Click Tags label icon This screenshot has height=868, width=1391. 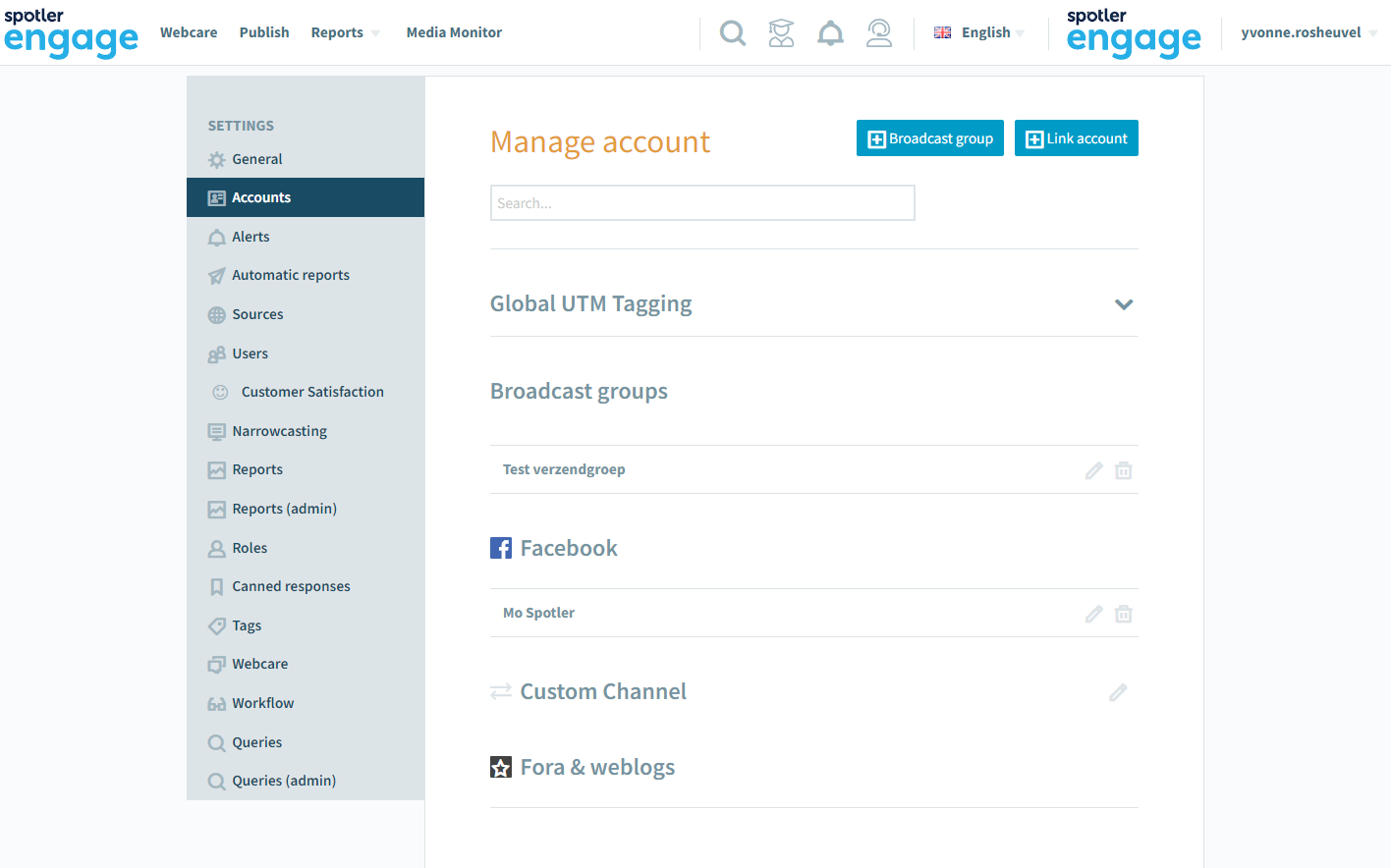(217, 626)
